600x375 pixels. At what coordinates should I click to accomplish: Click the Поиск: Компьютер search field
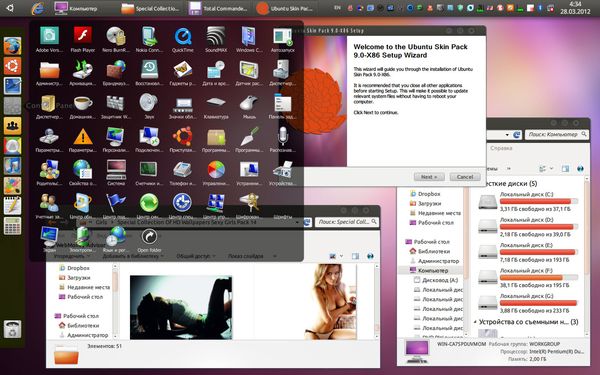557,134
